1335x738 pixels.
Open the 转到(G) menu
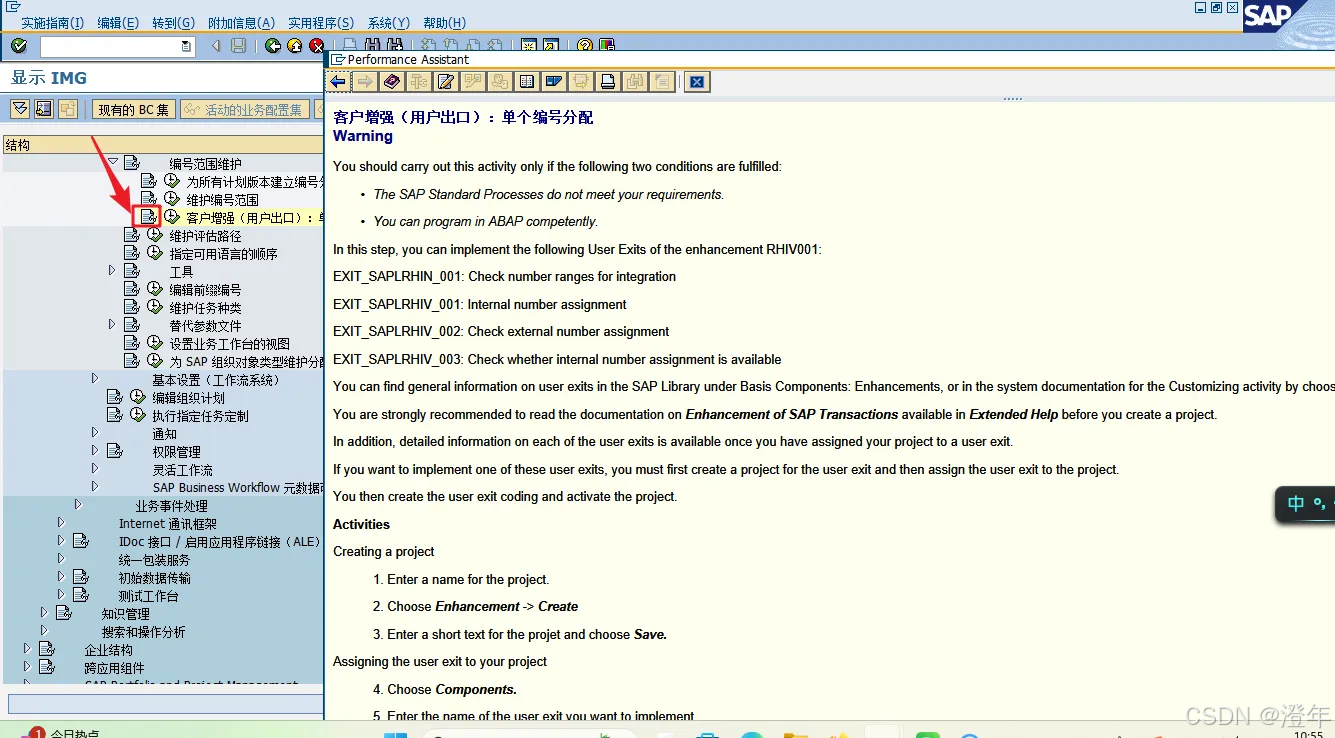[x=174, y=23]
